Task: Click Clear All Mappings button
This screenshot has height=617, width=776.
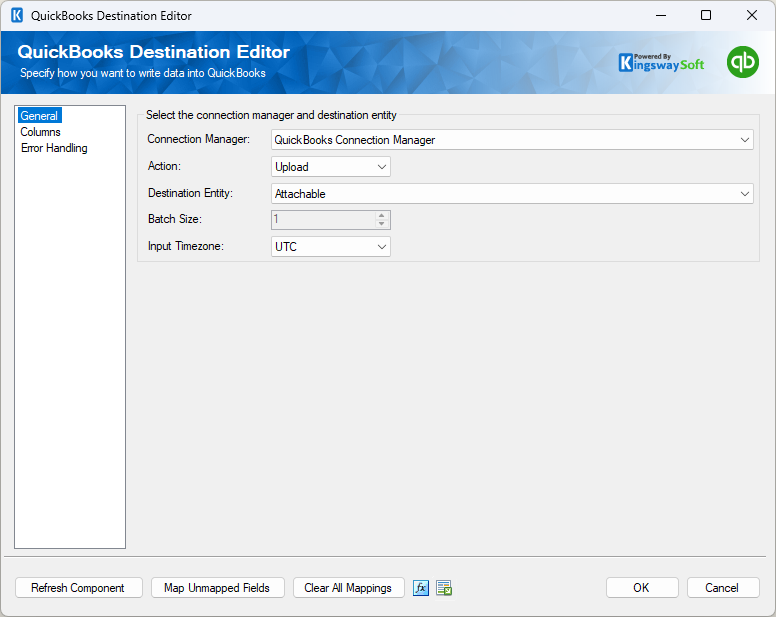Action: [x=348, y=588]
